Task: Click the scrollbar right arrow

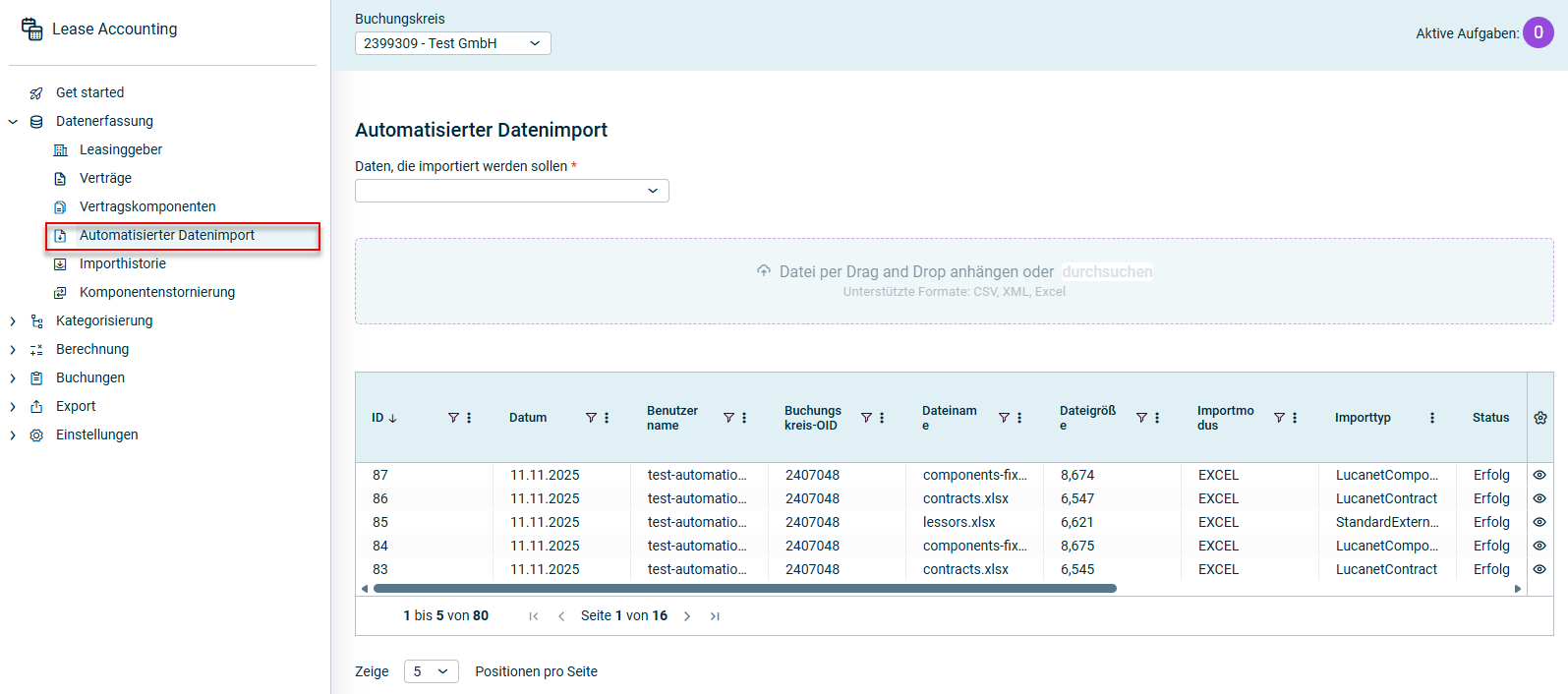Action: [1518, 589]
